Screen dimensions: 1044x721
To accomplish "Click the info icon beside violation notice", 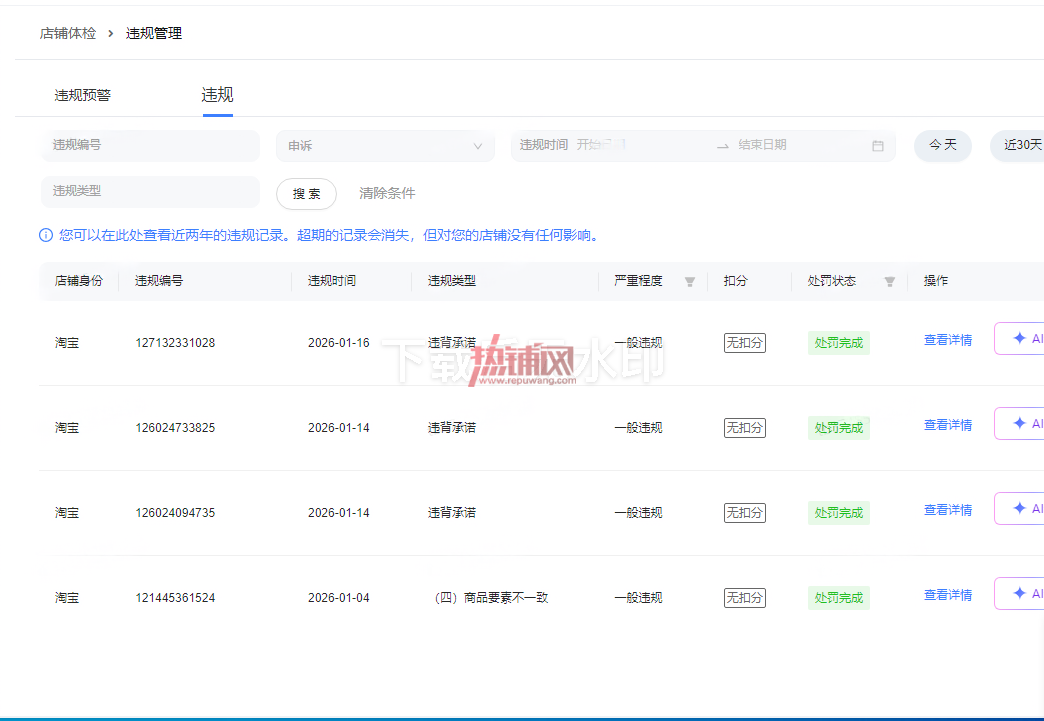I will click(46, 235).
